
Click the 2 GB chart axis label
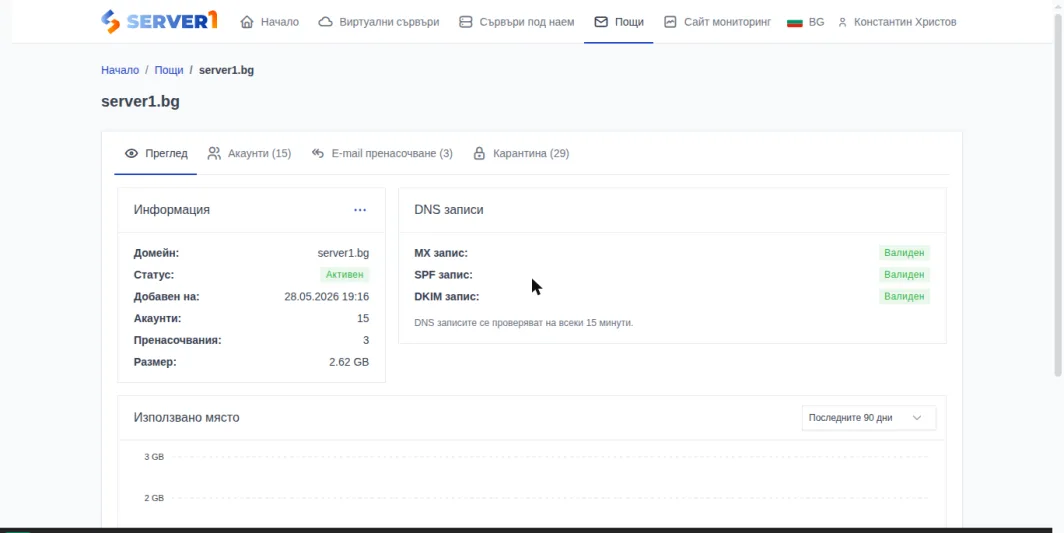point(154,498)
